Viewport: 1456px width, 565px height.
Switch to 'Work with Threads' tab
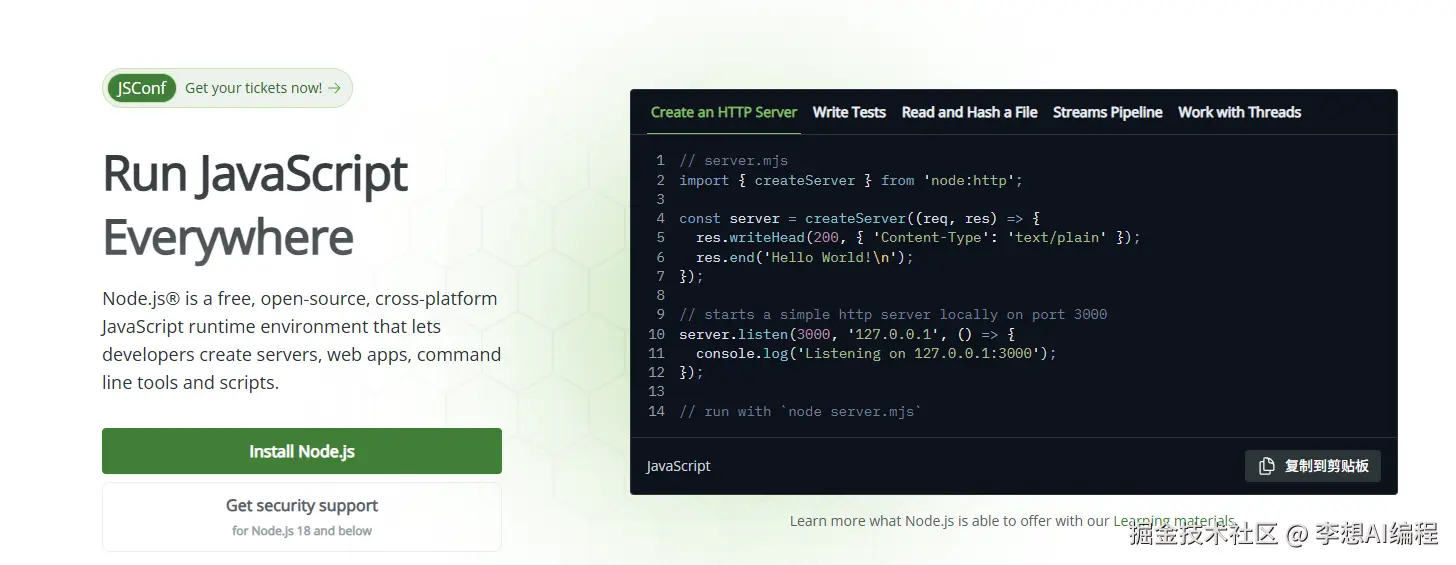pos(1240,112)
